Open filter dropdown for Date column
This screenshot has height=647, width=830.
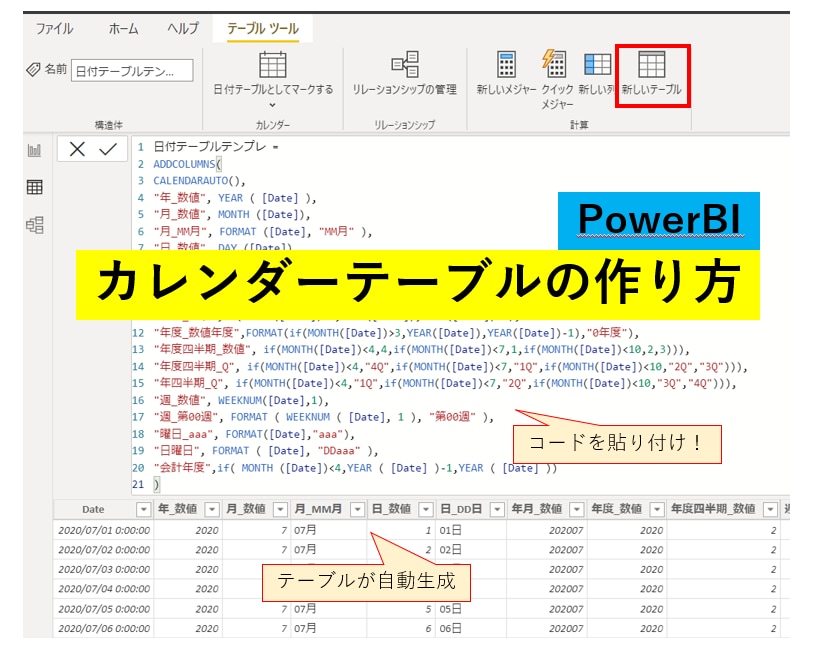click(x=143, y=509)
